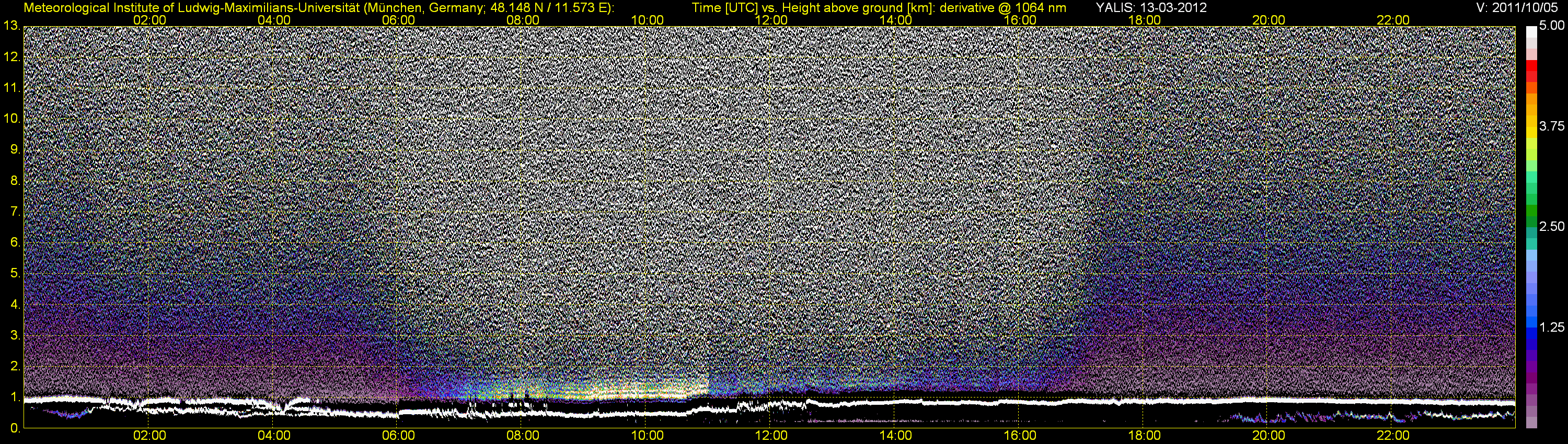Click the 14:00 label on the bottom time axis
Screen dimensions: 1568x444
click(x=896, y=436)
